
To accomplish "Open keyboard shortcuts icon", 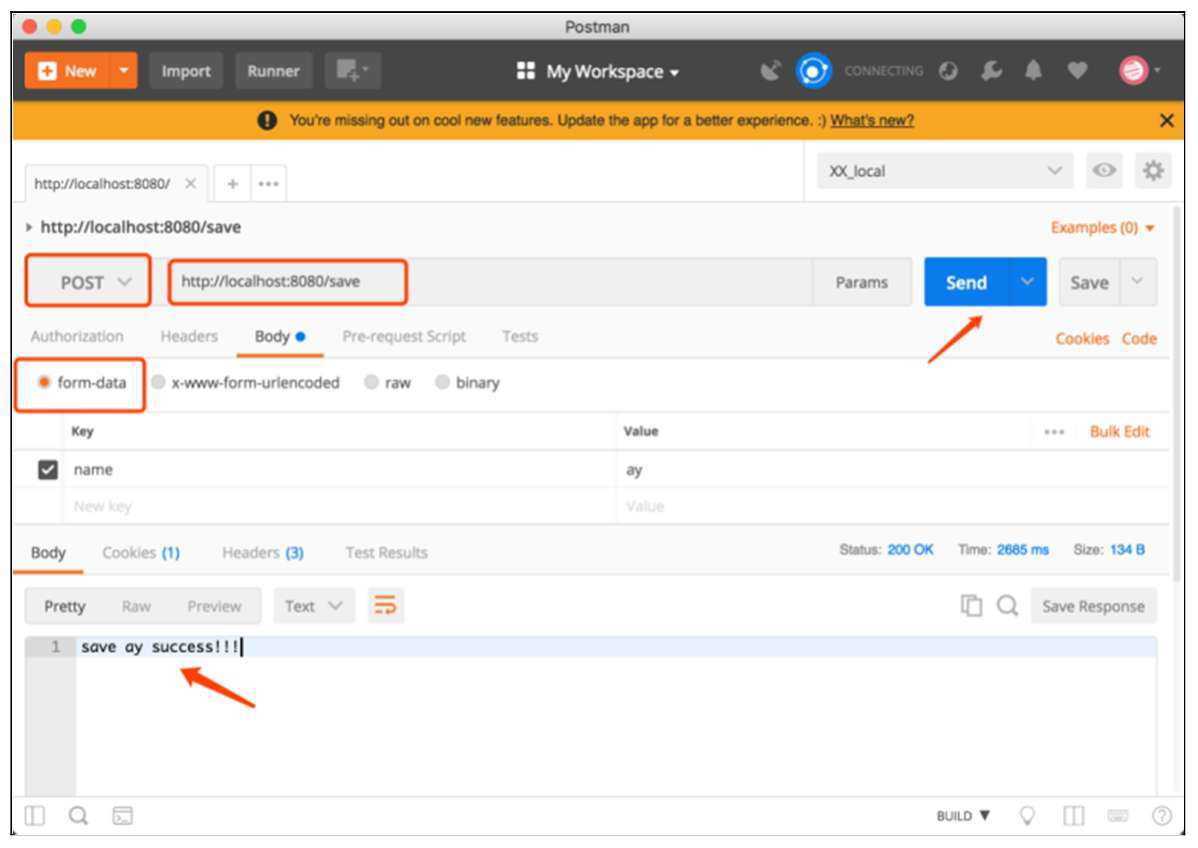I will pos(1118,816).
